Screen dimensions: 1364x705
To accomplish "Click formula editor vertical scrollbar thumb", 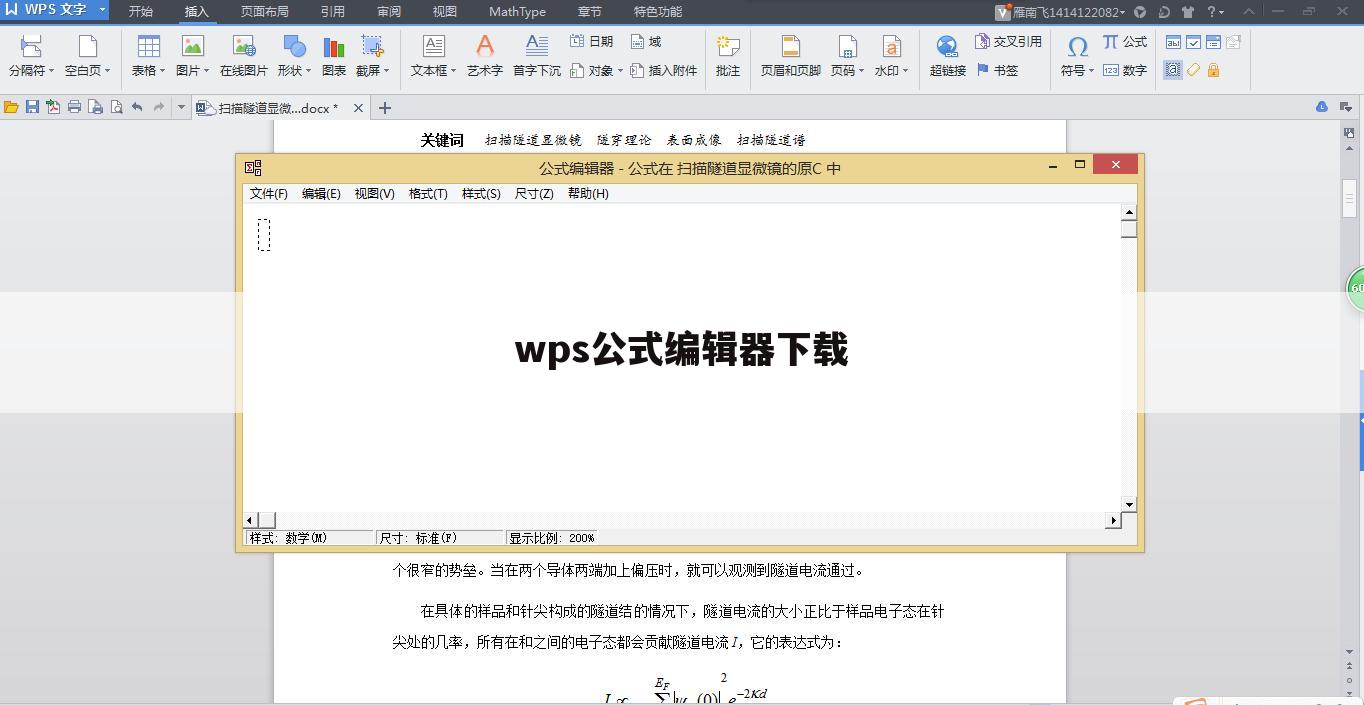I will point(1129,229).
